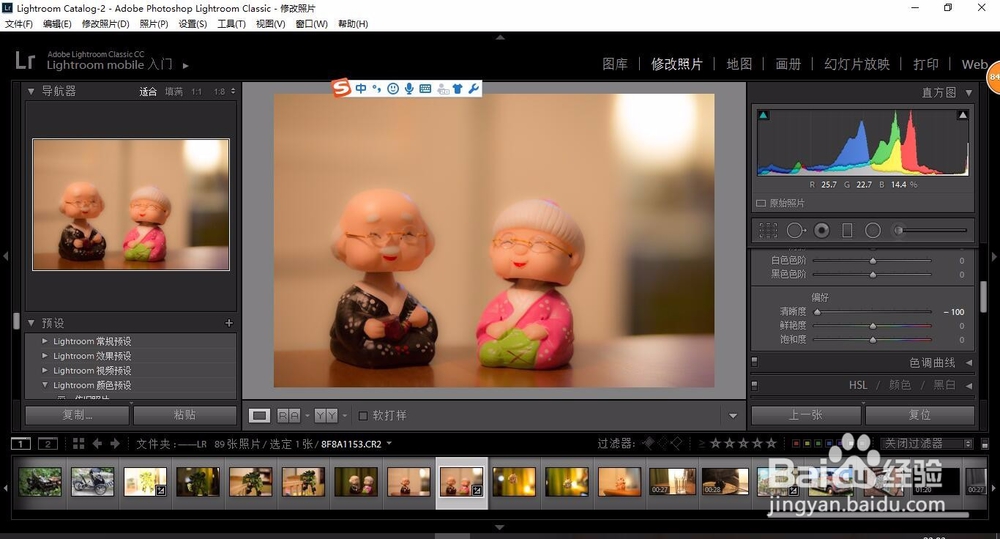
Task: Toggle the 色调曲线 panel on/off switch
Action: click(x=754, y=362)
